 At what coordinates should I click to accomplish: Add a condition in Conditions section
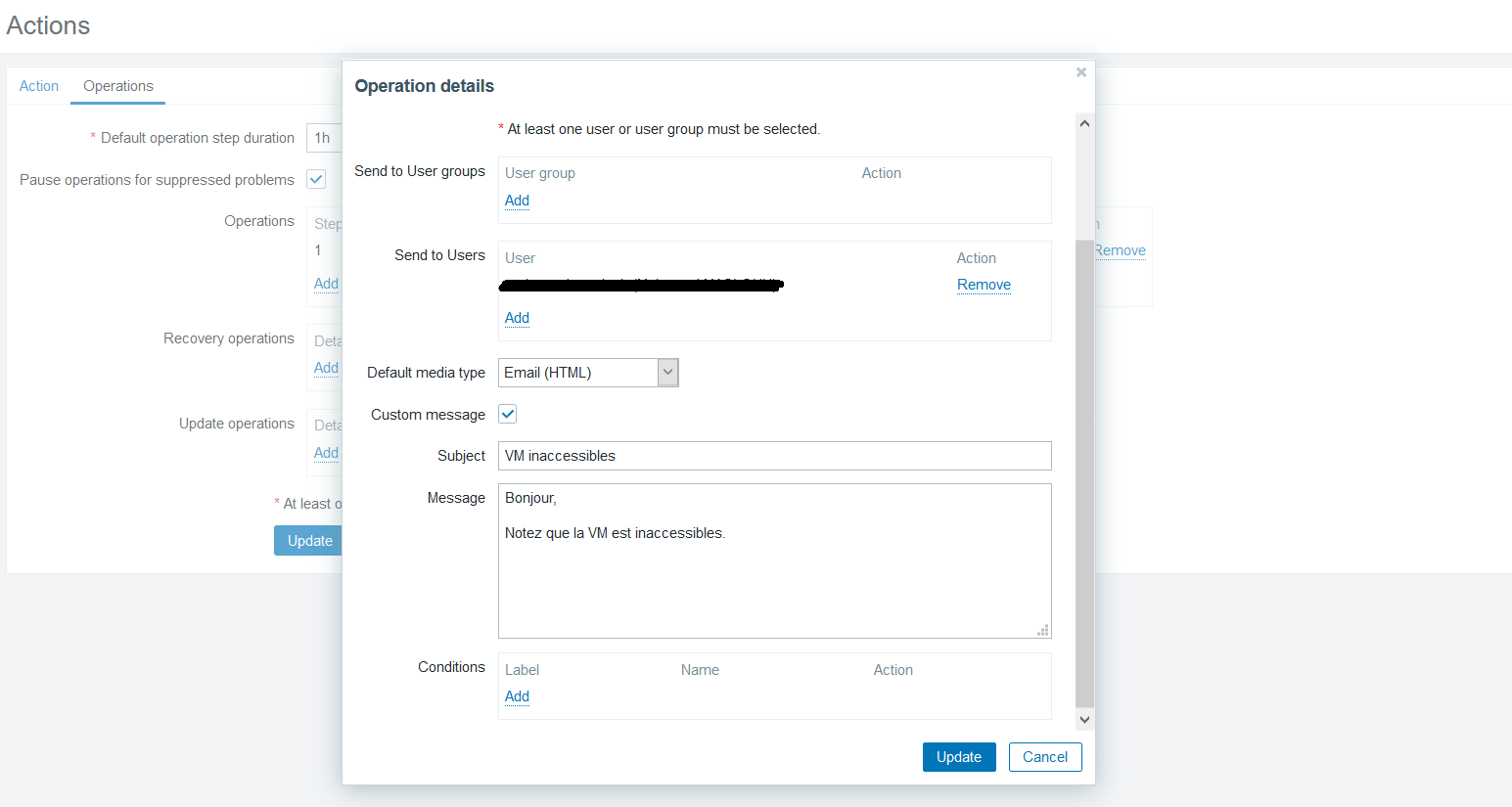click(517, 696)
